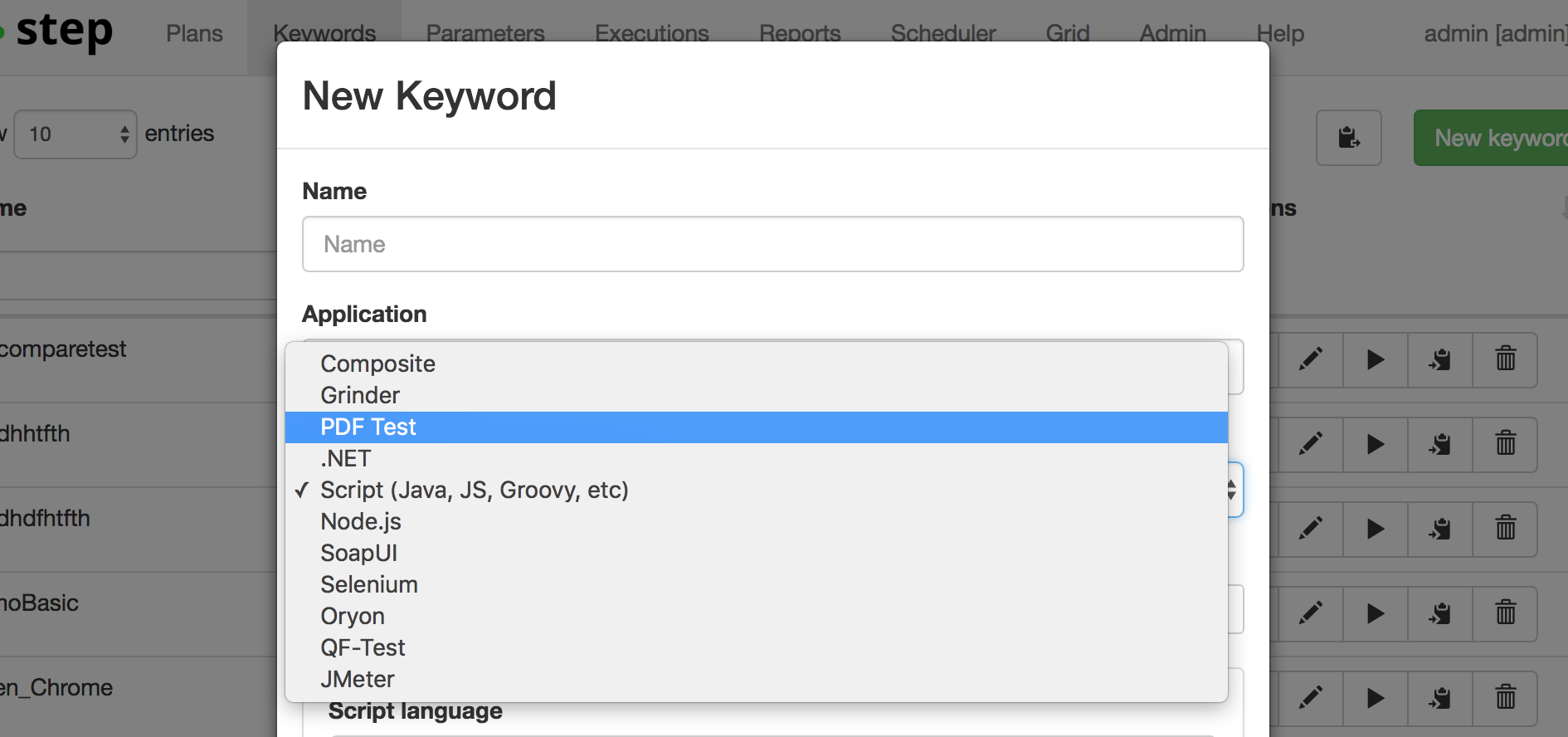The width and height of the screenshot is (1568, 737).
Task: Click the step logo
Action: tap(58, 32)
